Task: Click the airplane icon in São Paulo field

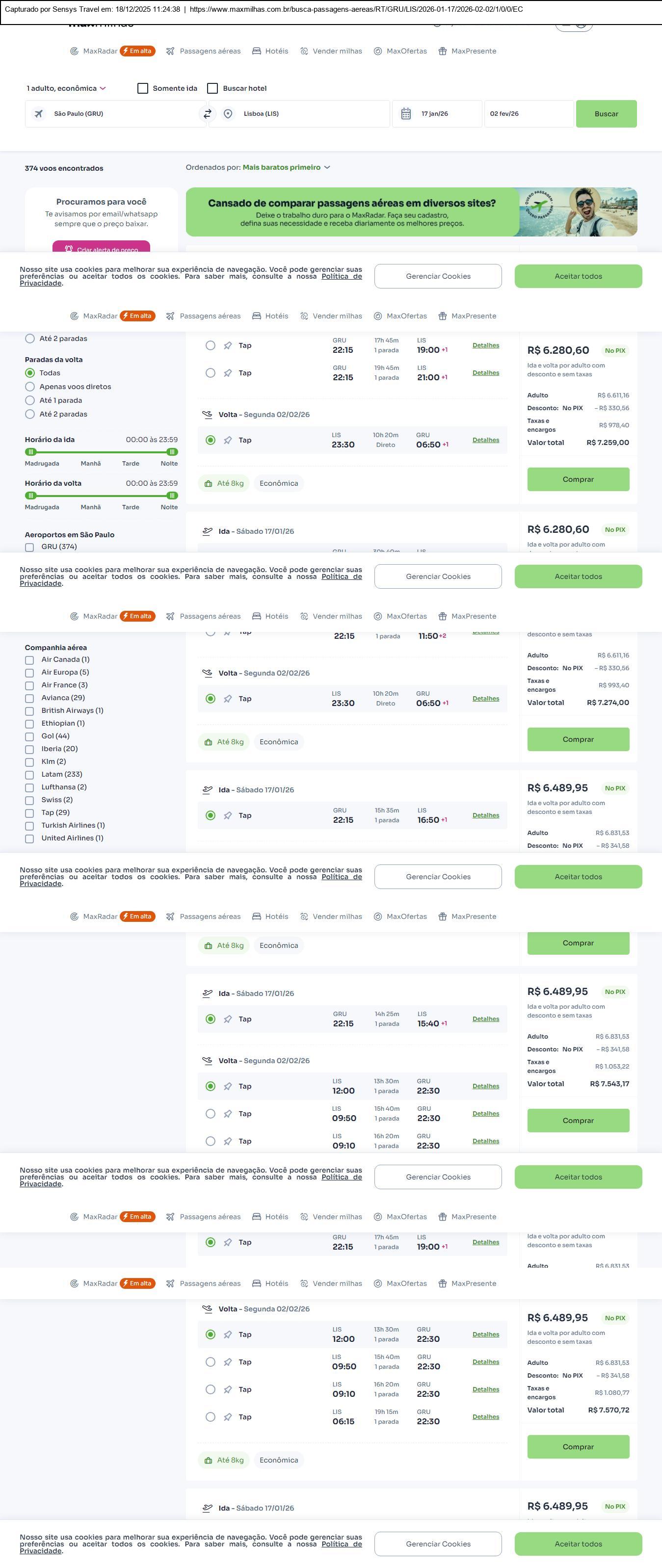Action: tap(38, 114)
